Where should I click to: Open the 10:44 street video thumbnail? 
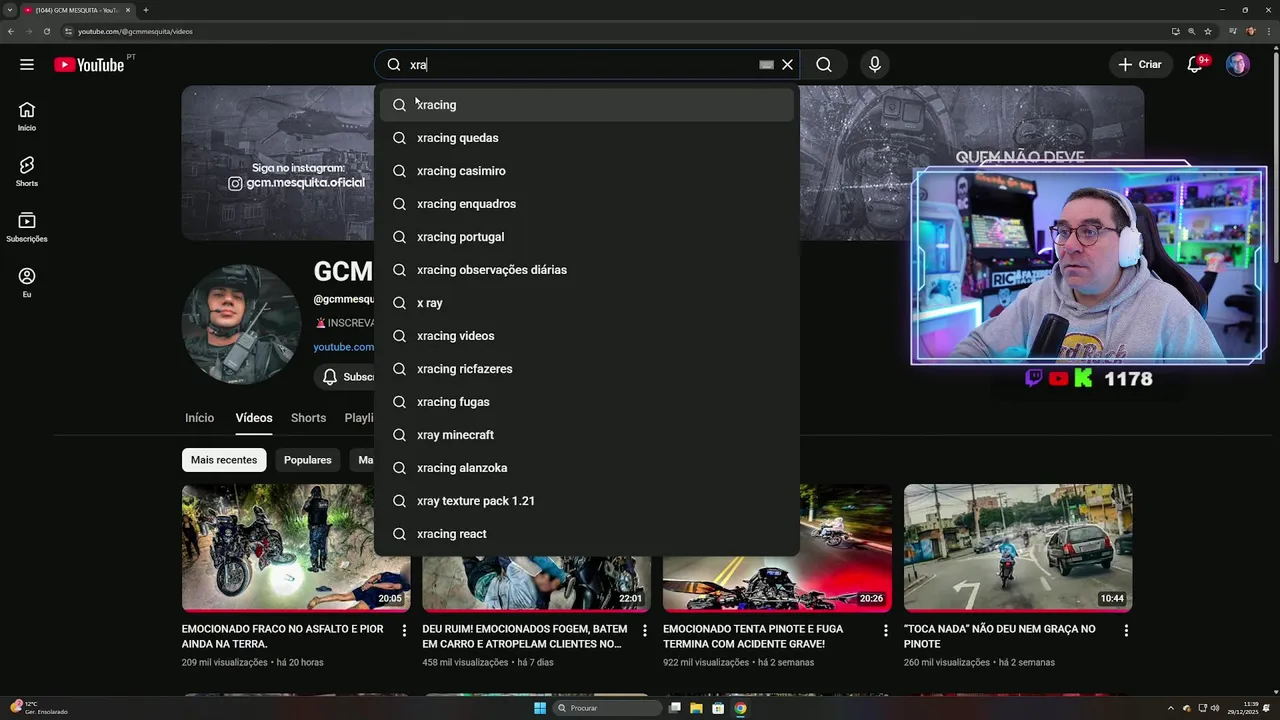coord(1018,548)
